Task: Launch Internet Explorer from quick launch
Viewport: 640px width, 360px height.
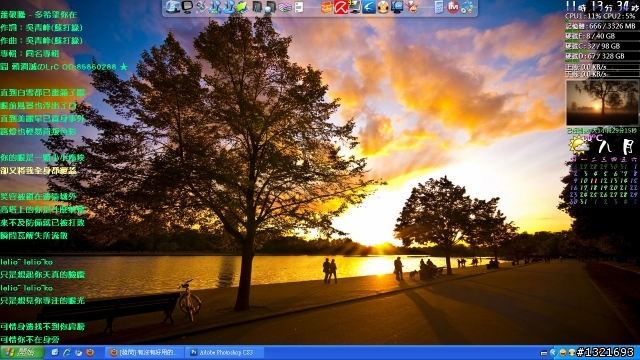Action: (67, 353)
